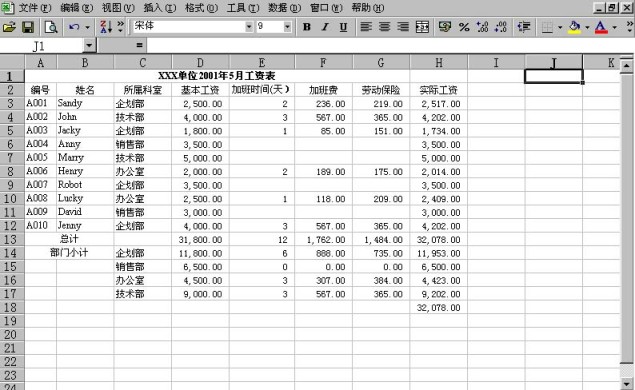The width and height of the screenshot is (635, 390).
Task: Toggle Bold formatting button
Action: coord(307,27)
